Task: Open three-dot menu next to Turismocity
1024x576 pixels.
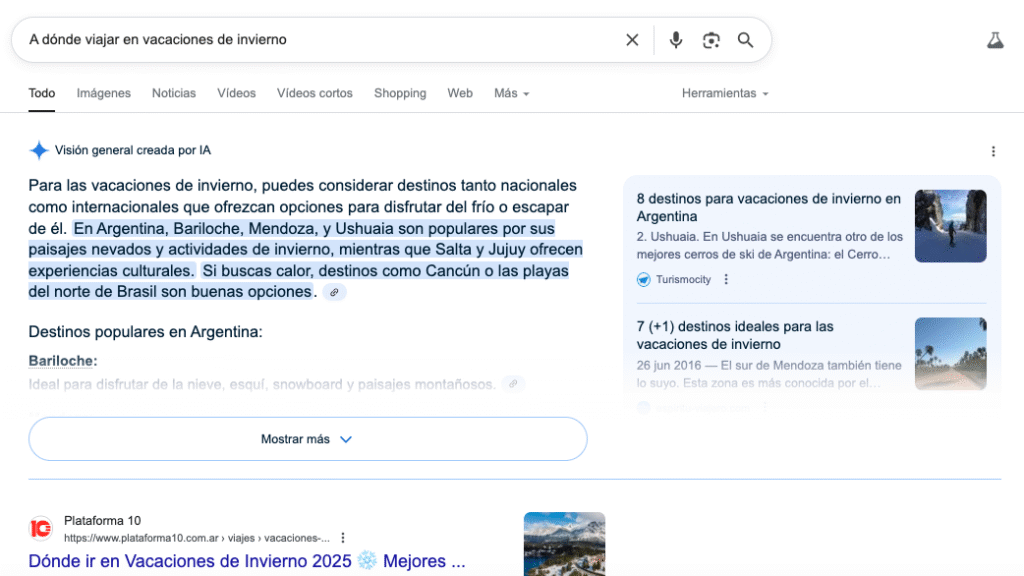Action: [726, 279]
